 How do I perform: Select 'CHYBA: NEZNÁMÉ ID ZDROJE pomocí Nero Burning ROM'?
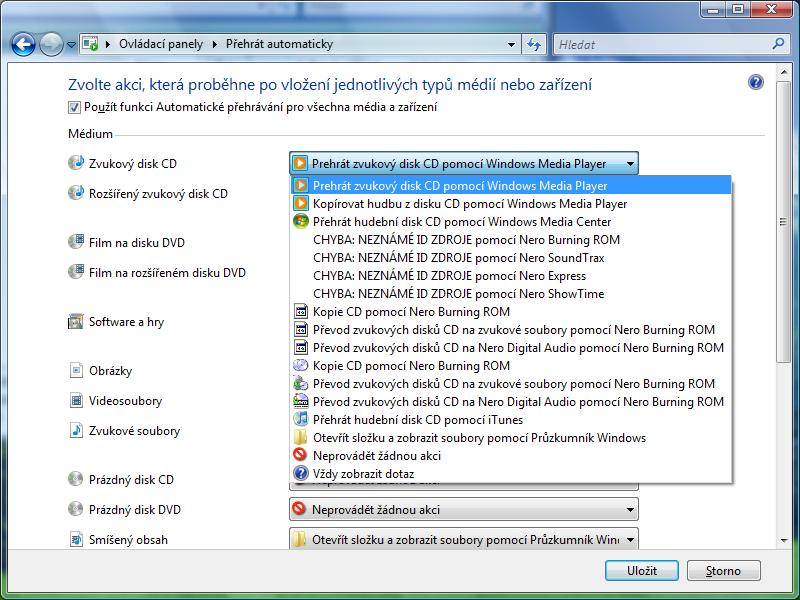click(511, 239)
